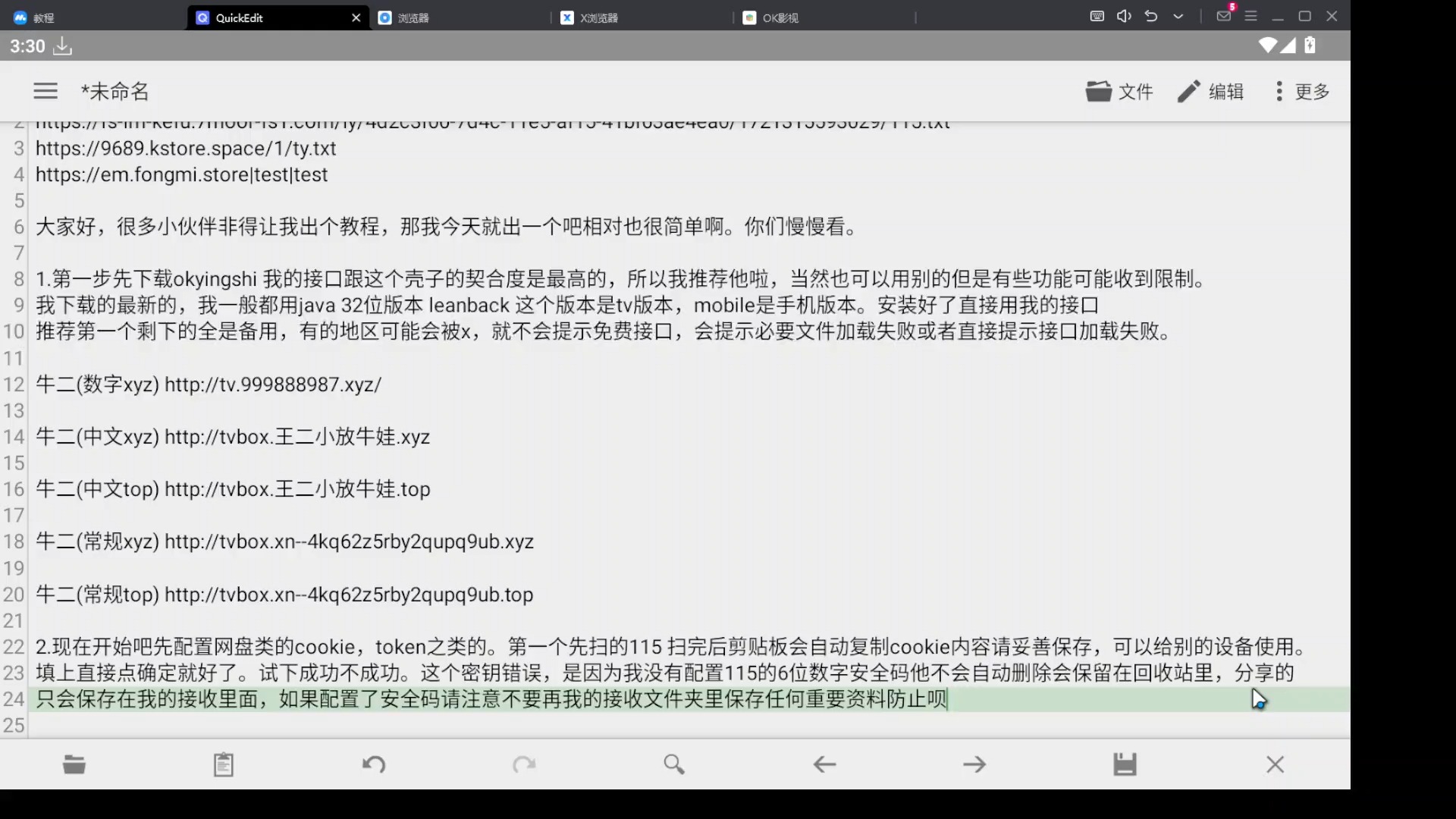Open the hamburger navigation menu
The image size is (1456, 819).
45,92
